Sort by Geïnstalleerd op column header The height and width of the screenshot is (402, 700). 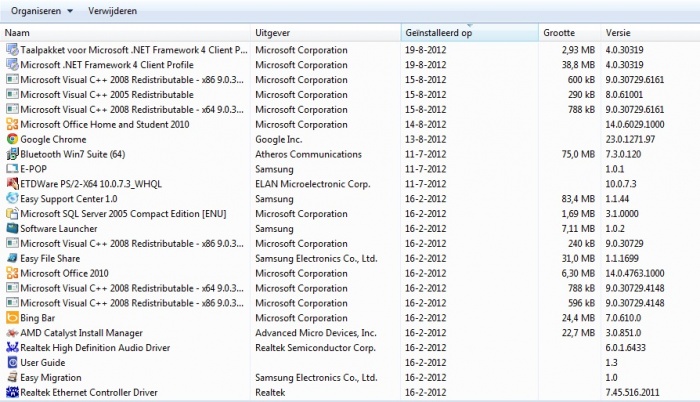pos(470,33)
